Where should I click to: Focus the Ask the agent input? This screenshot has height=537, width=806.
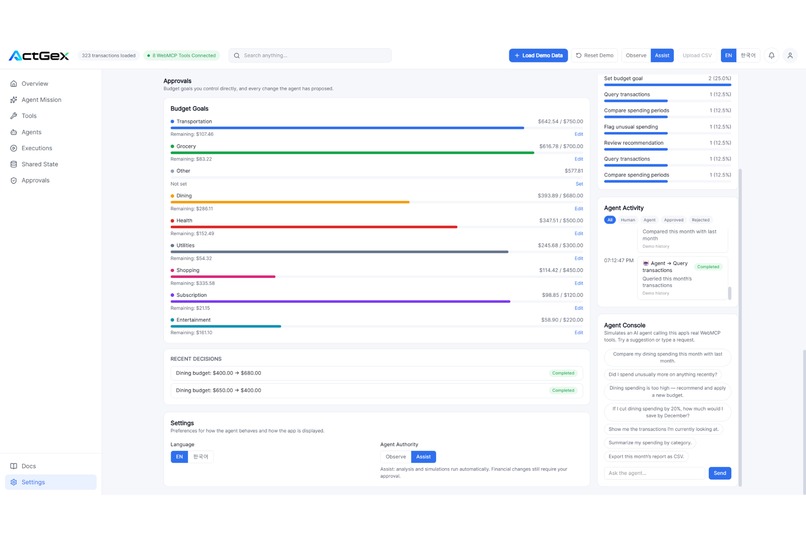pyautogui.click(x=654, y=473)
